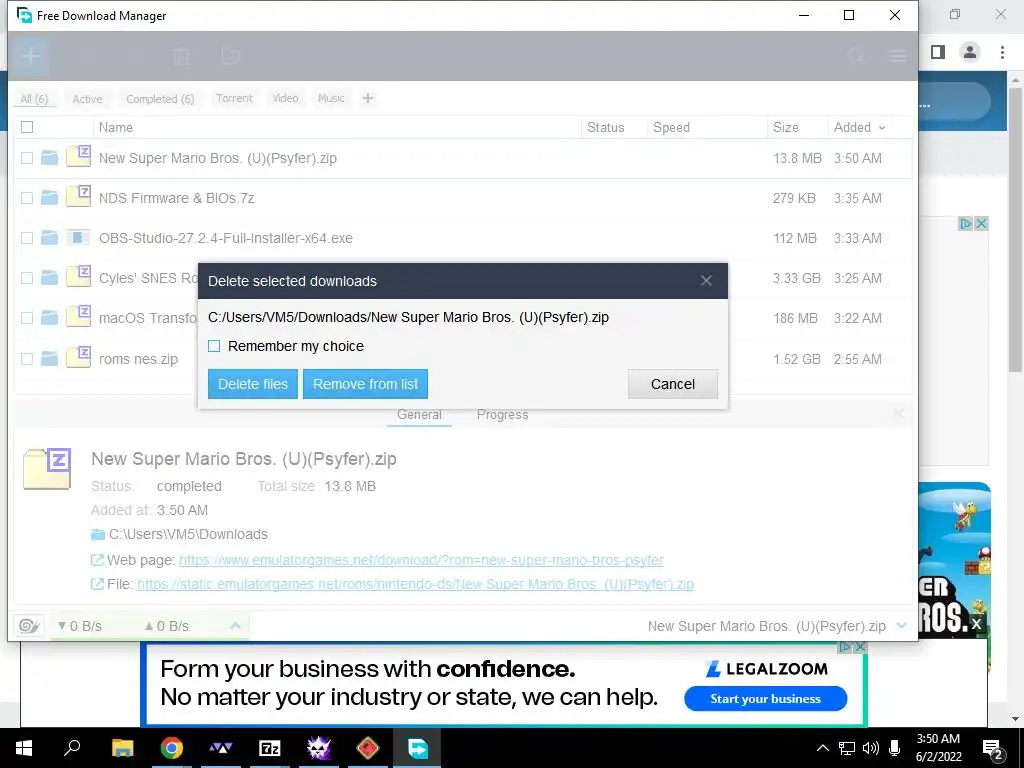1024x768 pixels.
Task: Check the macOS Transfo row checkbox
Action: point(27,318)
